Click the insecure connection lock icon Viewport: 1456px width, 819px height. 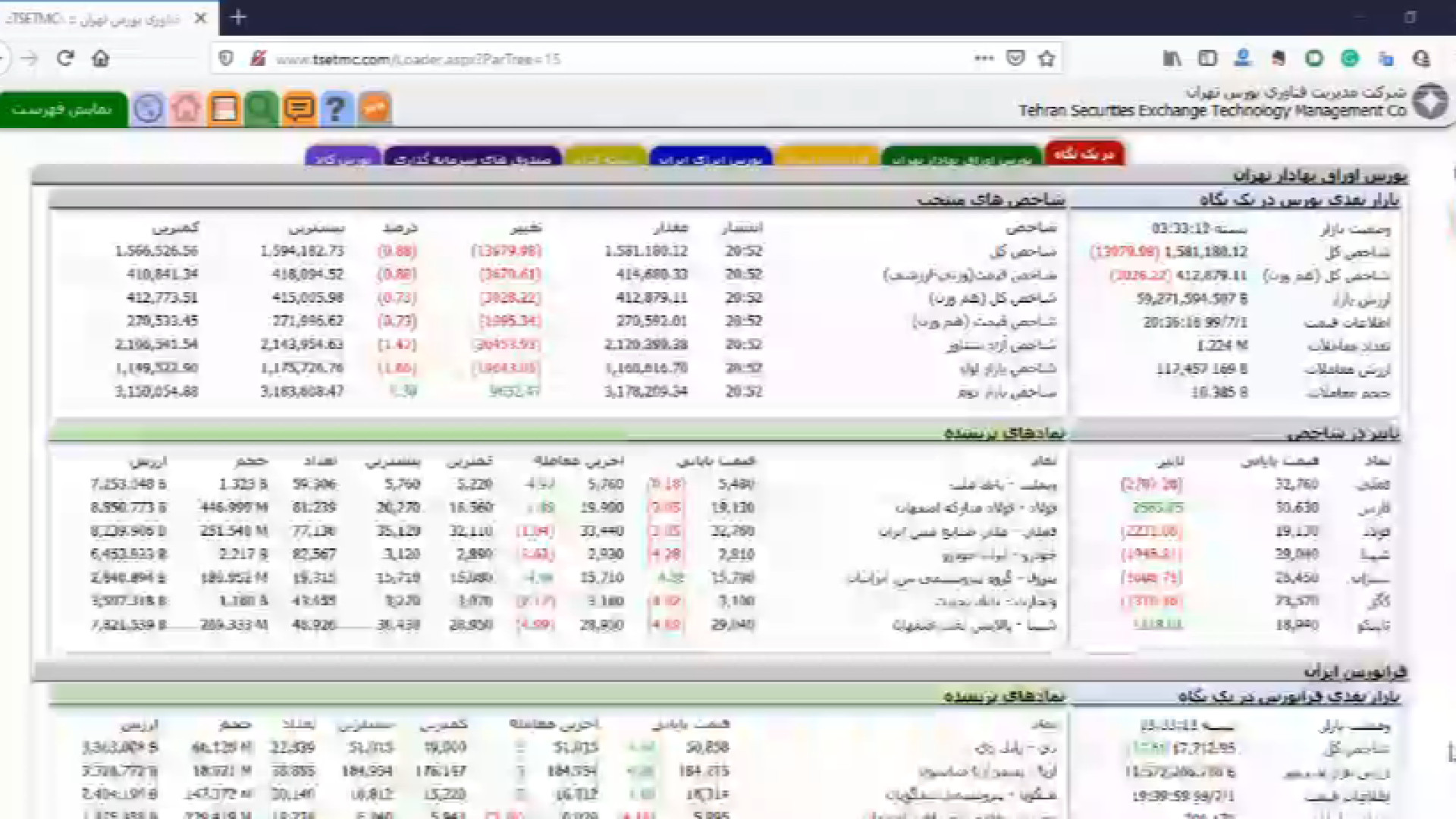258,58
